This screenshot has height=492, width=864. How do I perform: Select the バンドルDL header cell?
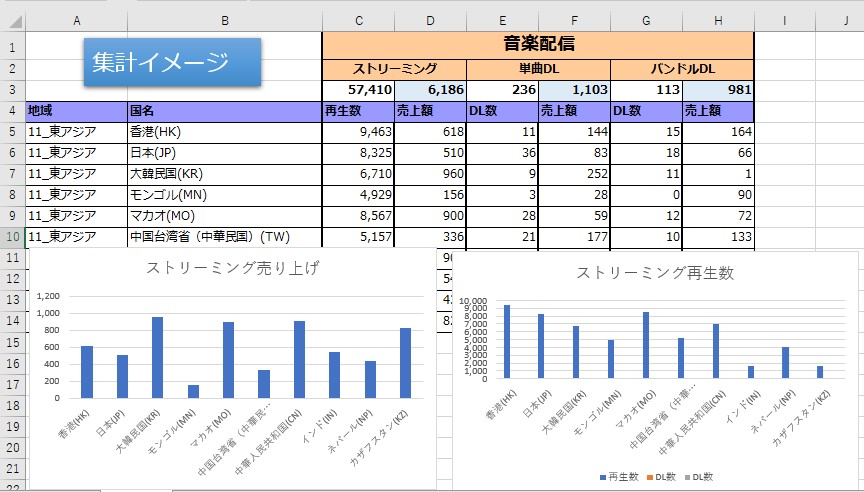[682, 69]
